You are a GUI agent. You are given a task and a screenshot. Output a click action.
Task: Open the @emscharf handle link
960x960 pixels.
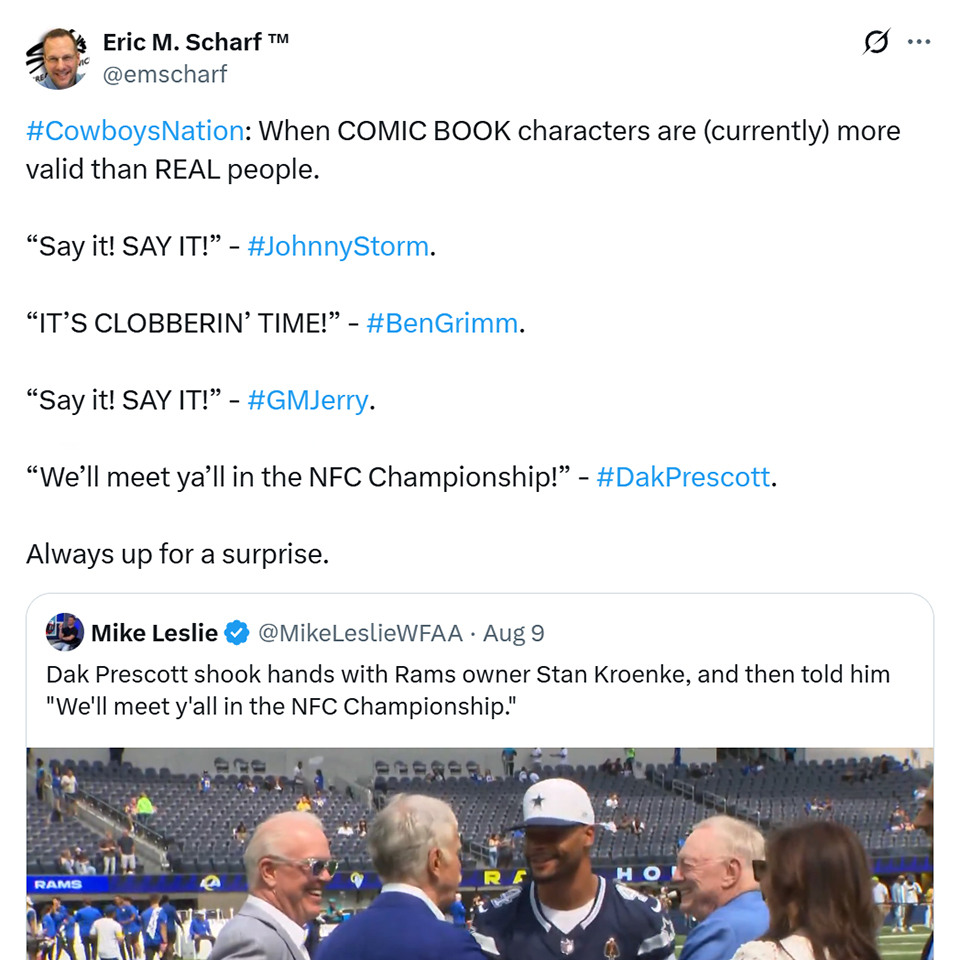[x=165, y=74]
